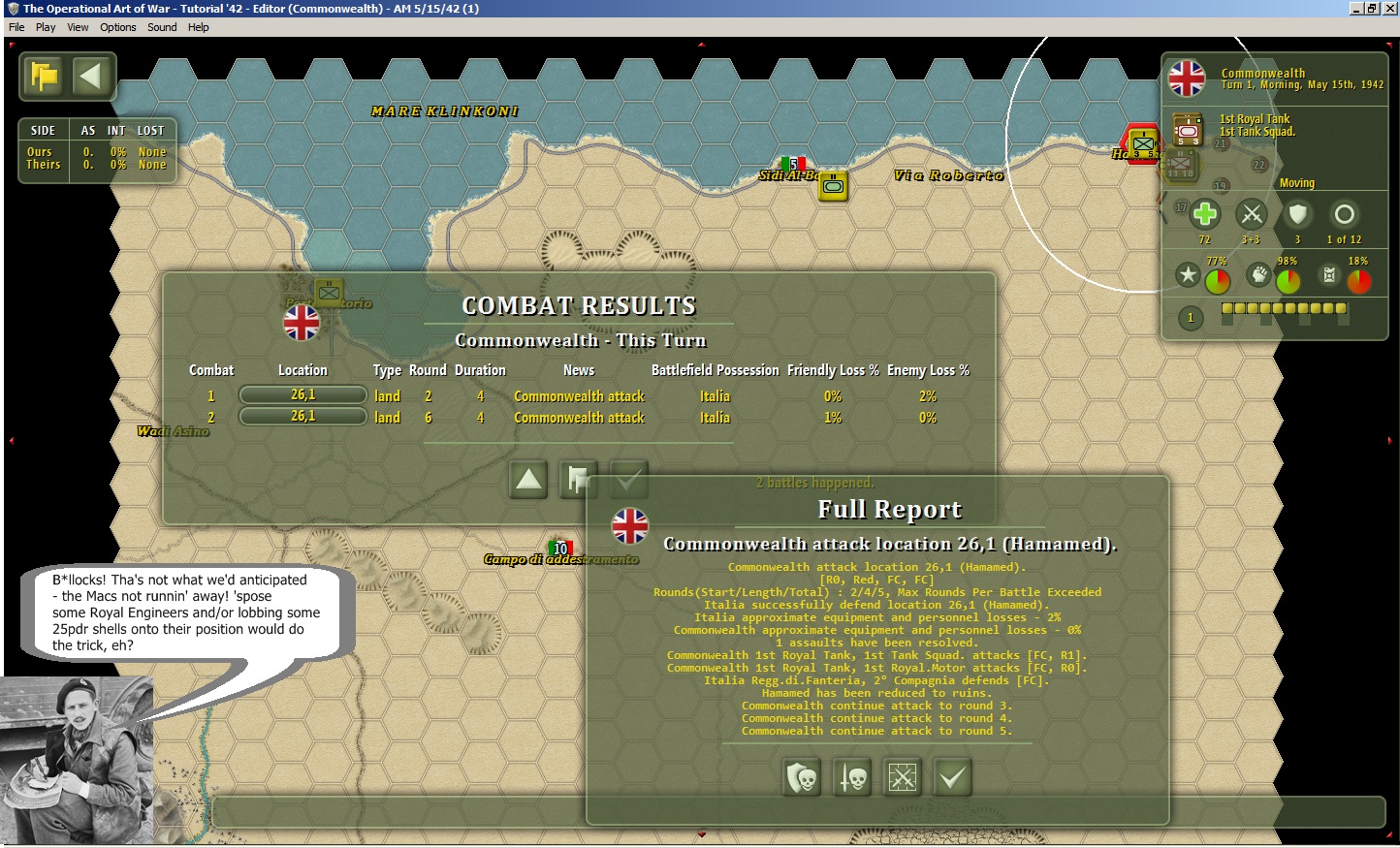Image resolution: width=1400 pixels, height=848 pixels.
Task: Click the 'COMBAT RESULTS' heading
Action: coord(579,306)
